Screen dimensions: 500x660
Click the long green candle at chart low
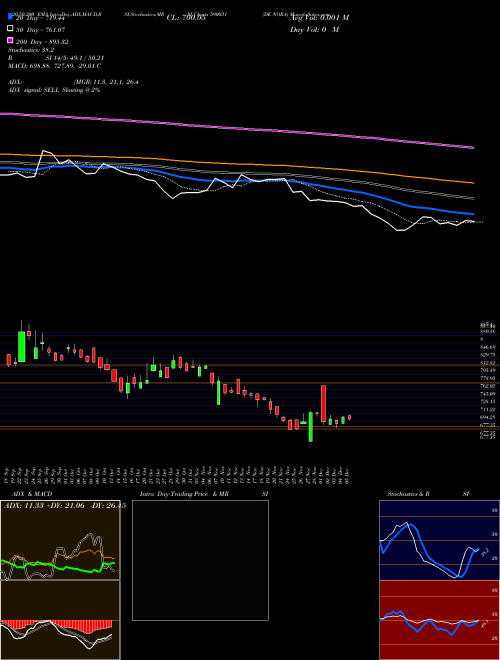click(311, 426)
